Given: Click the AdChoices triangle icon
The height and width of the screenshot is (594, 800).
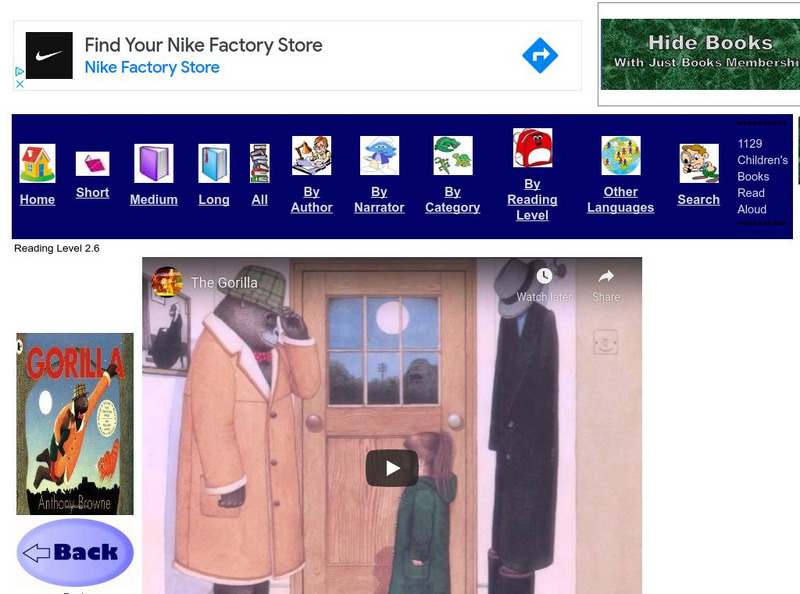Looking at the screenshot, I should coord(19,71).
